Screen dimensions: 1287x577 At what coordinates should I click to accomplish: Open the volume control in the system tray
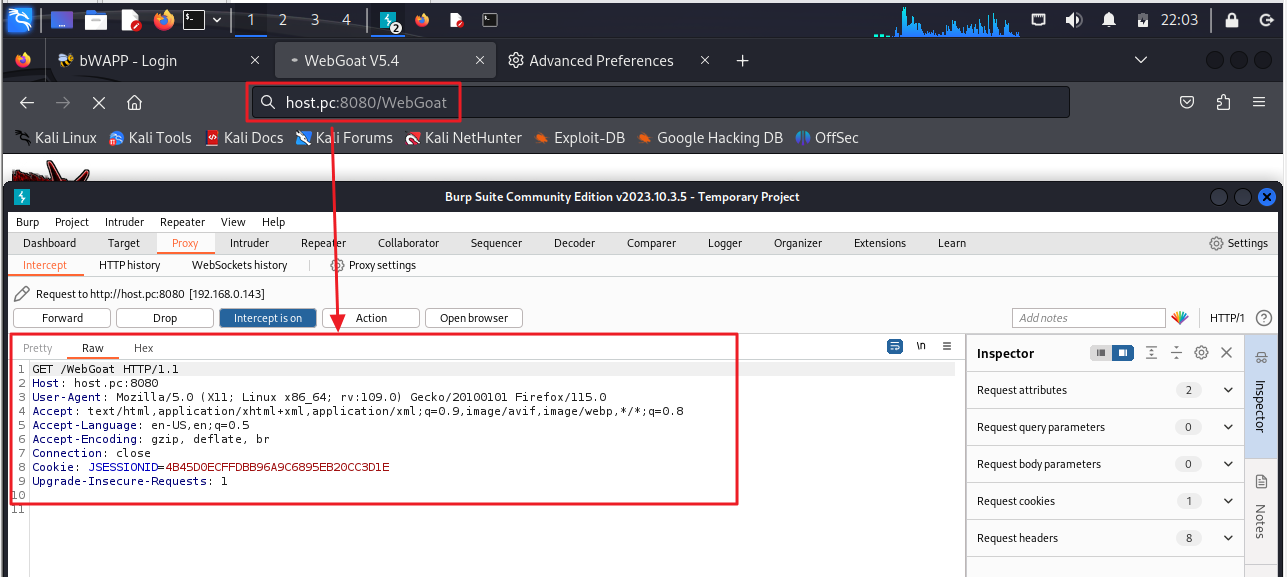(1073, 19)
